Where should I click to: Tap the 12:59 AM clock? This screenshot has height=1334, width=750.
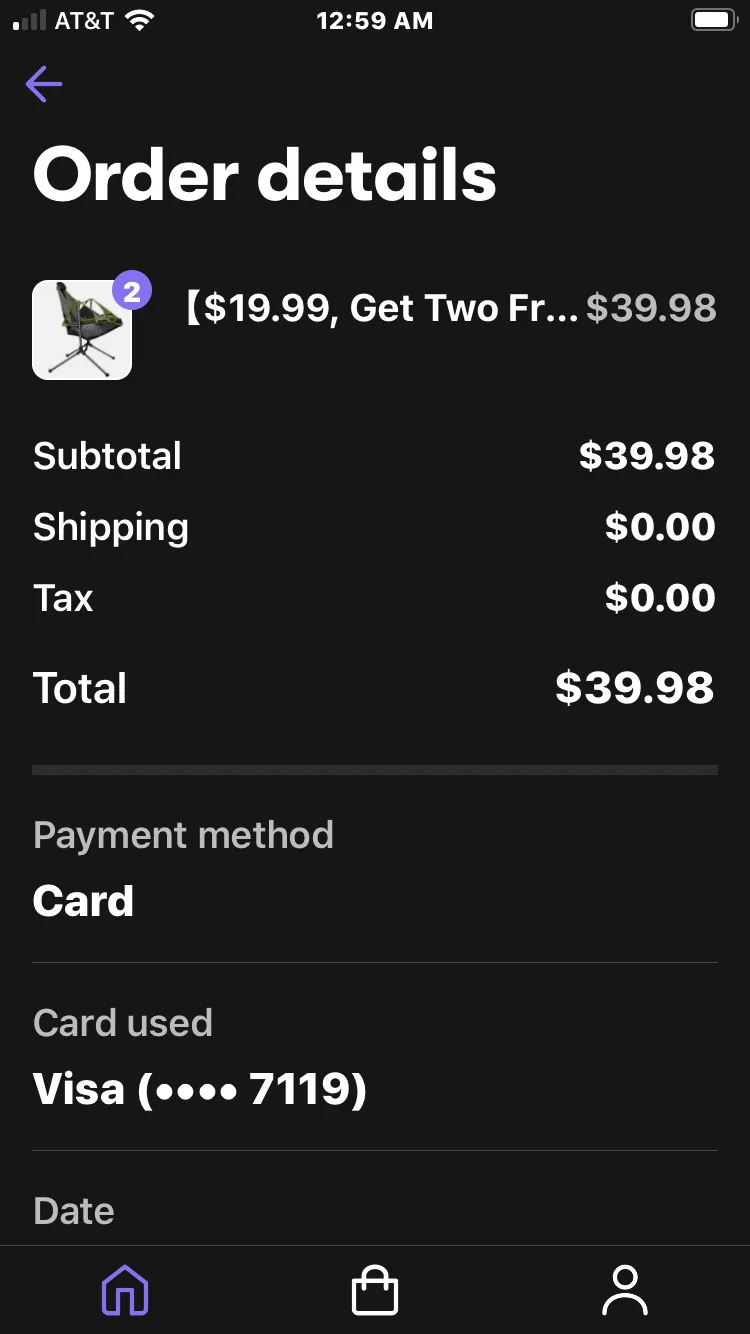coord(375,20)
